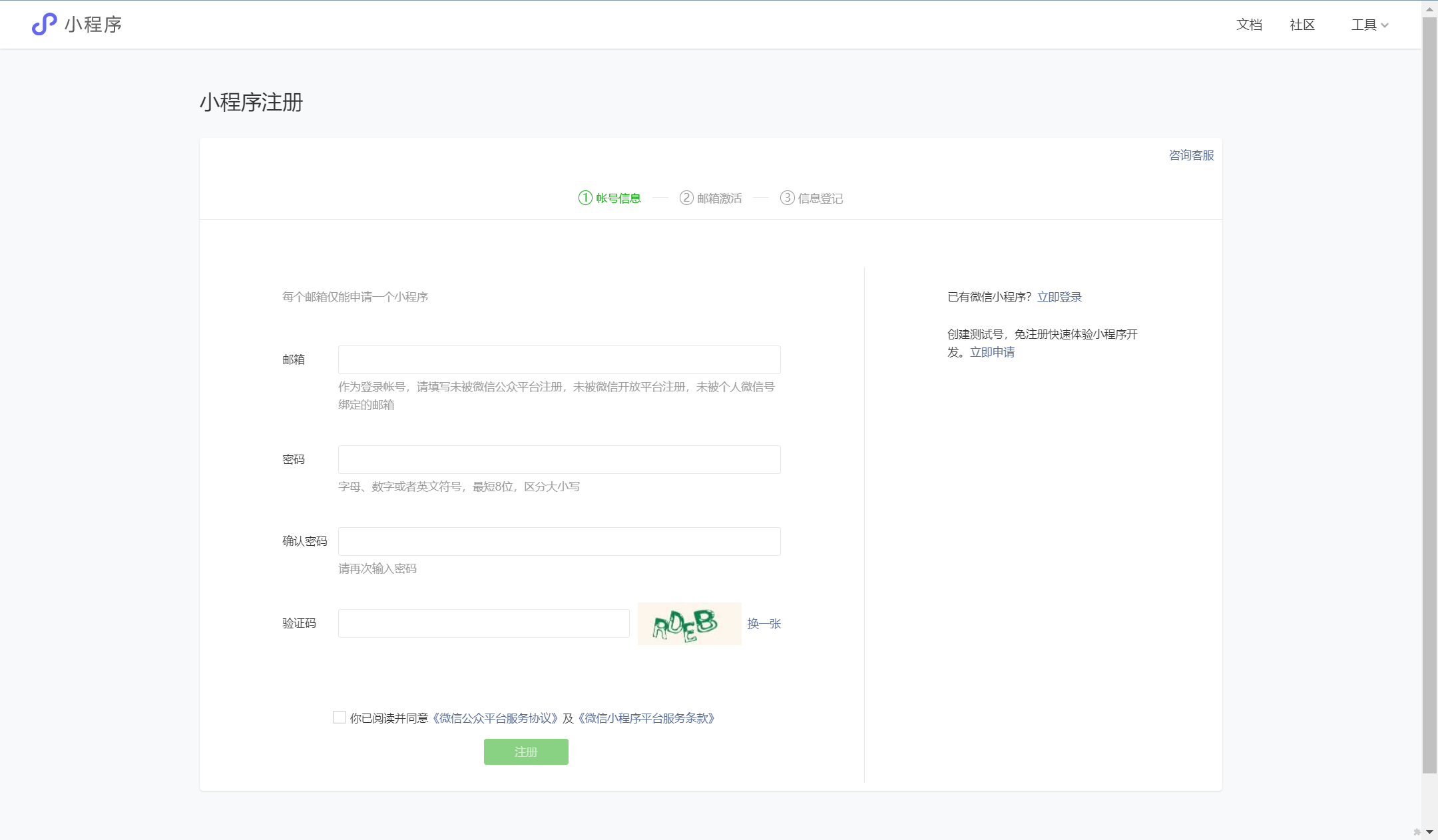This screenshot has width=1438, height=840.
Task: Click the 立即申请 test account link
Action: pos(992,352)
